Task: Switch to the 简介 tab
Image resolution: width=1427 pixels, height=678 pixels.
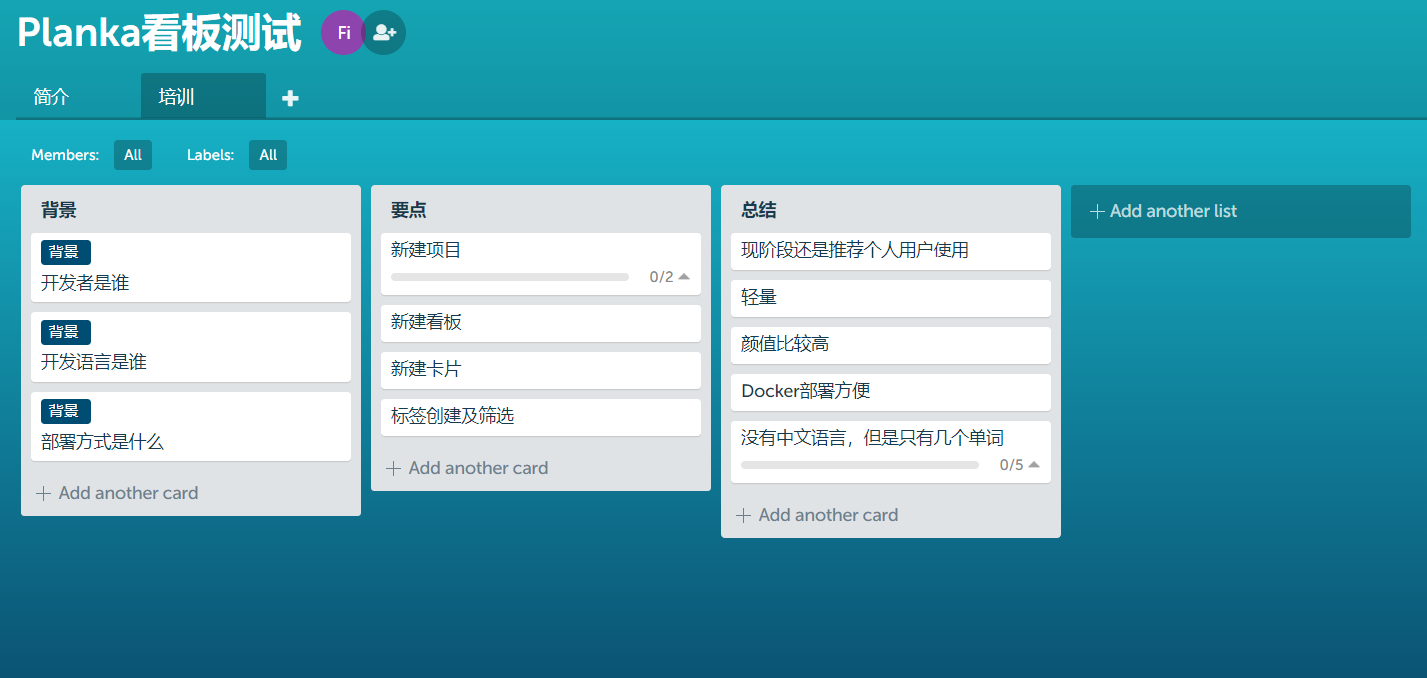Action: 51,96
